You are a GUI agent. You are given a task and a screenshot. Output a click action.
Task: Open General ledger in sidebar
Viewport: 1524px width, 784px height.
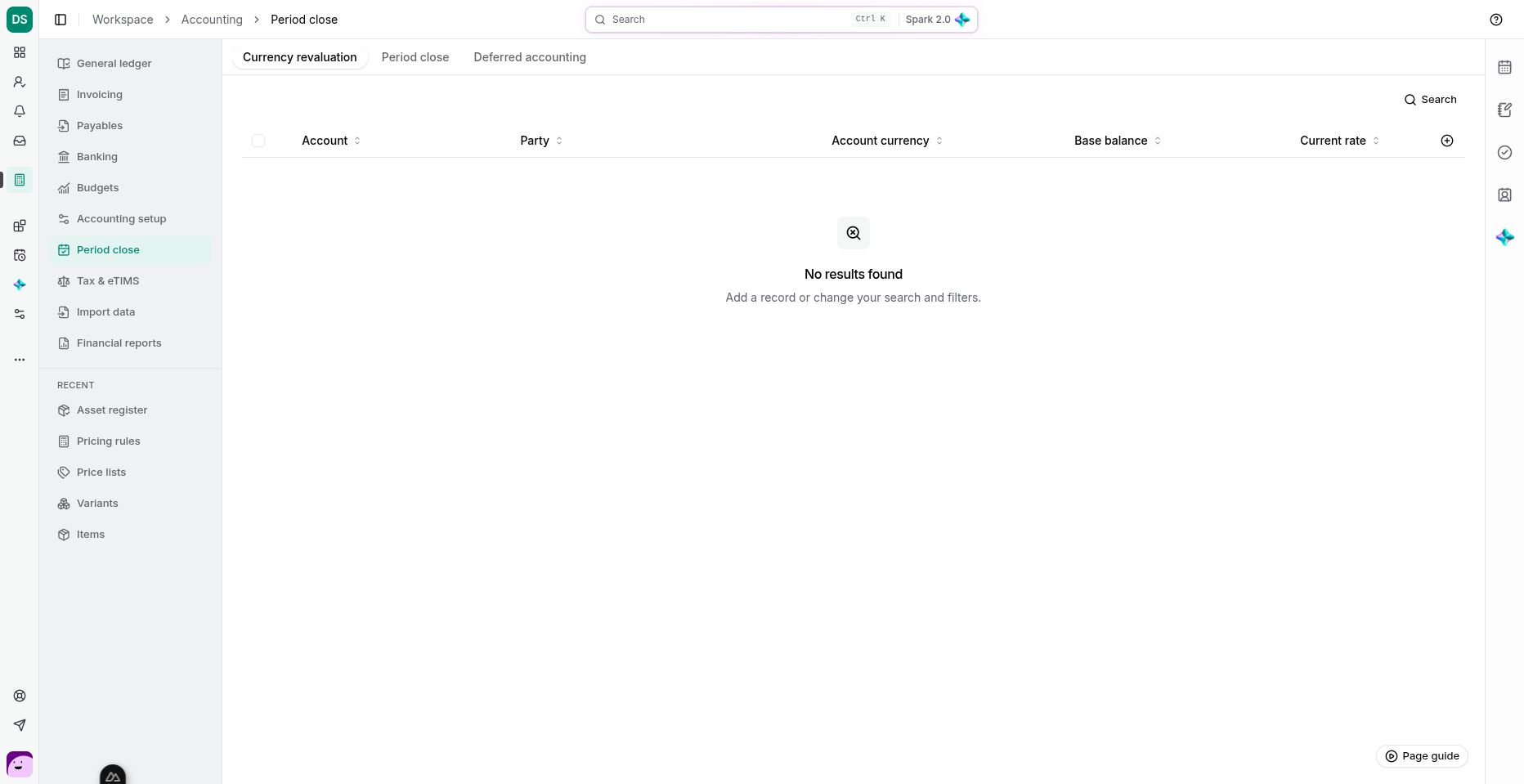[130, 64]
